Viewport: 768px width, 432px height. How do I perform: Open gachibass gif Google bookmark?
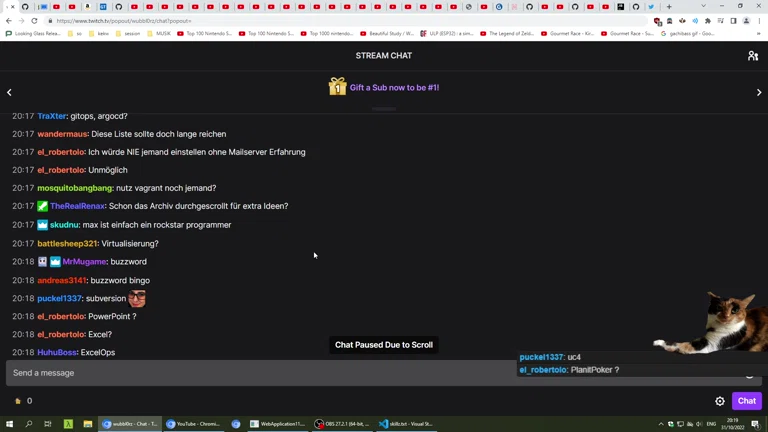688,34
